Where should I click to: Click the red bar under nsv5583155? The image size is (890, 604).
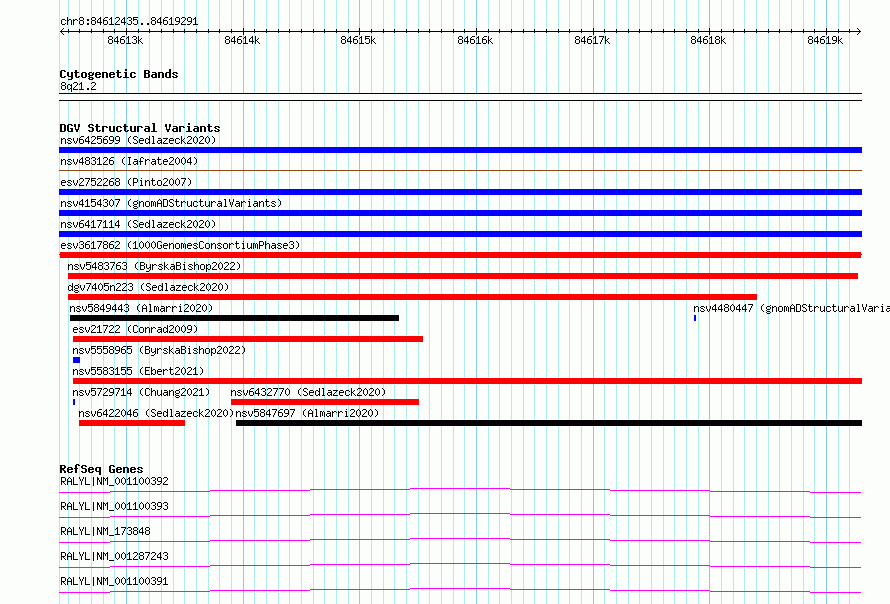(x=467, y=381)
